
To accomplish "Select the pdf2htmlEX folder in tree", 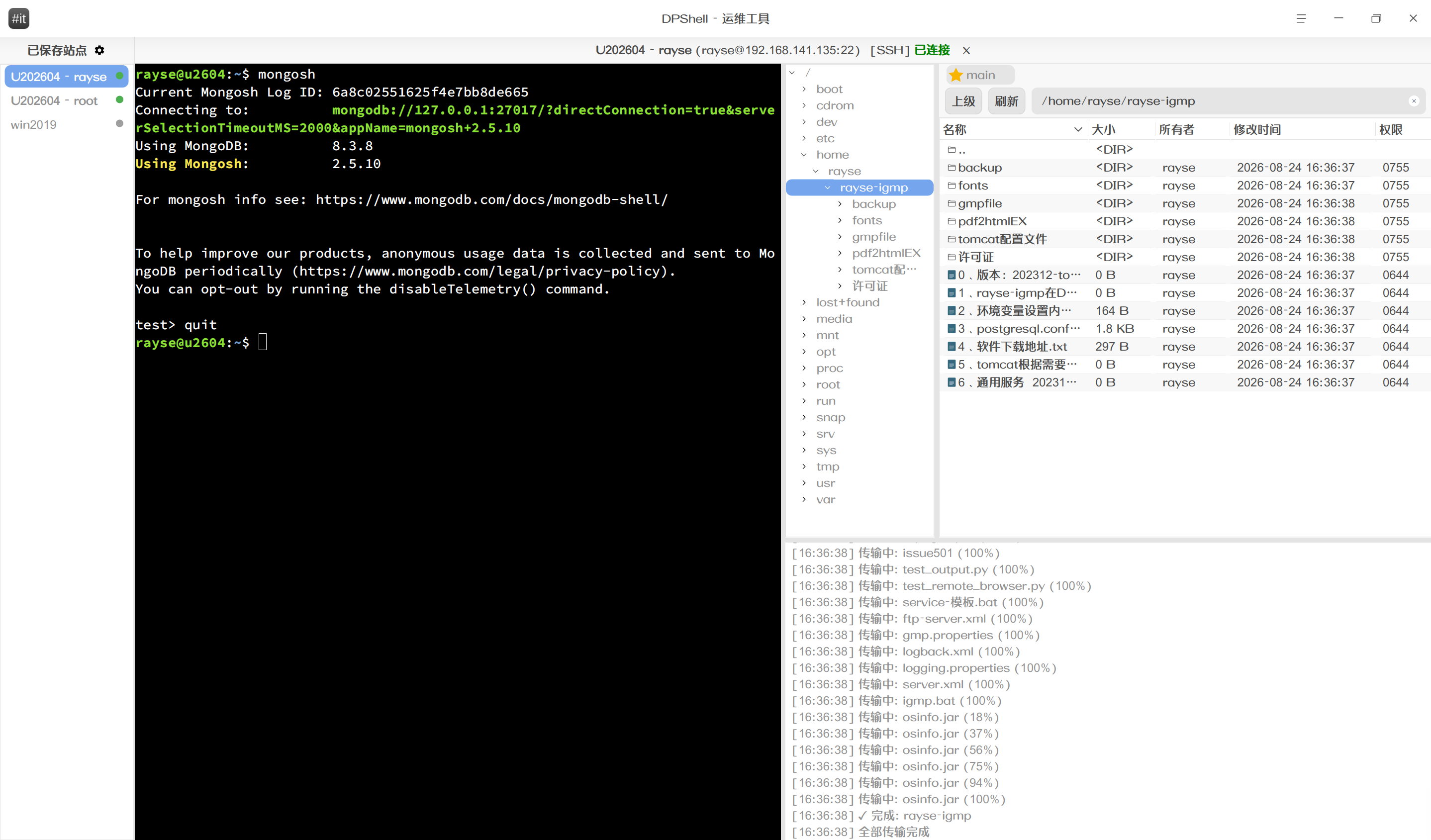I will coord(885,253).
